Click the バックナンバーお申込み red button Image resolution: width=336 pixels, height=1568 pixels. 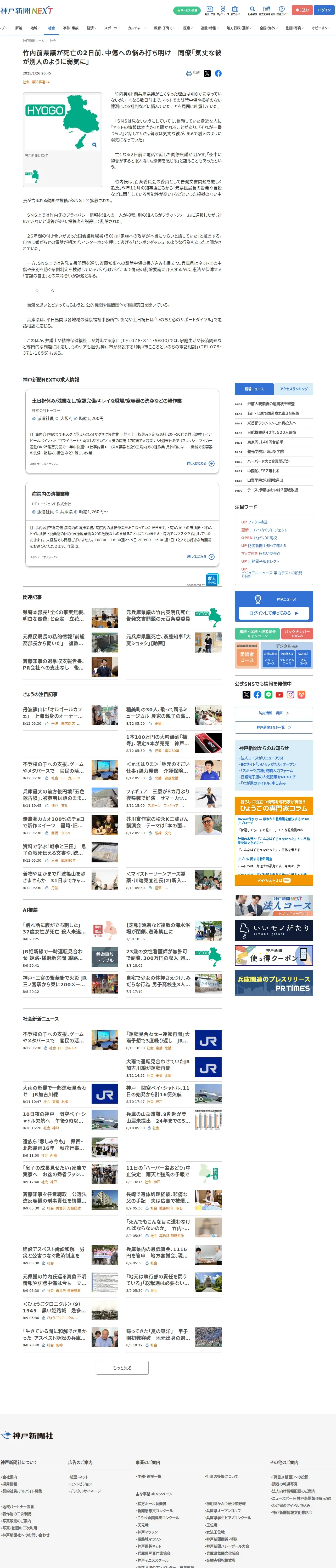tap(297, 634)
